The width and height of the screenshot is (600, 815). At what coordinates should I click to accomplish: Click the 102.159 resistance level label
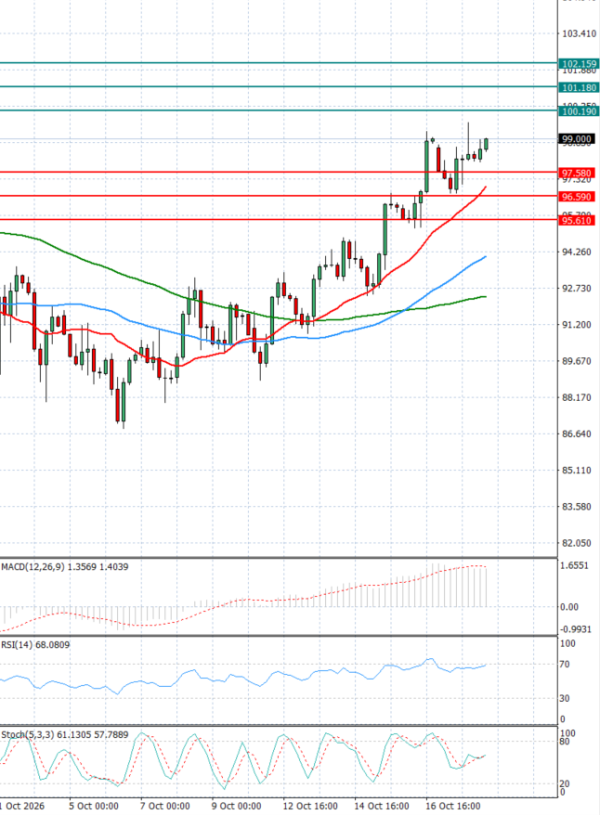coord(578,64)
